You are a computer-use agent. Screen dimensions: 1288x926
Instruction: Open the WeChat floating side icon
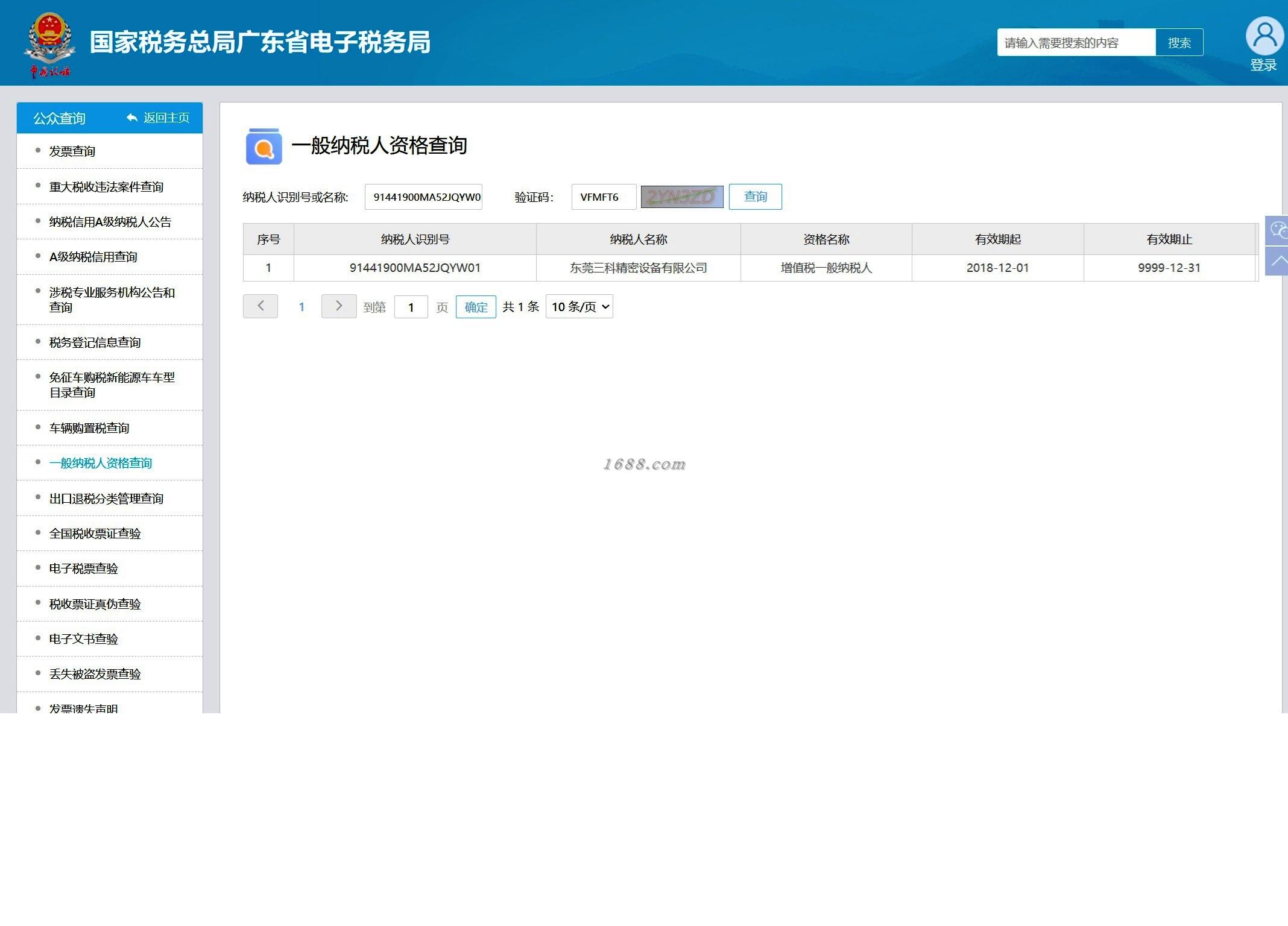pos(1278,230)
